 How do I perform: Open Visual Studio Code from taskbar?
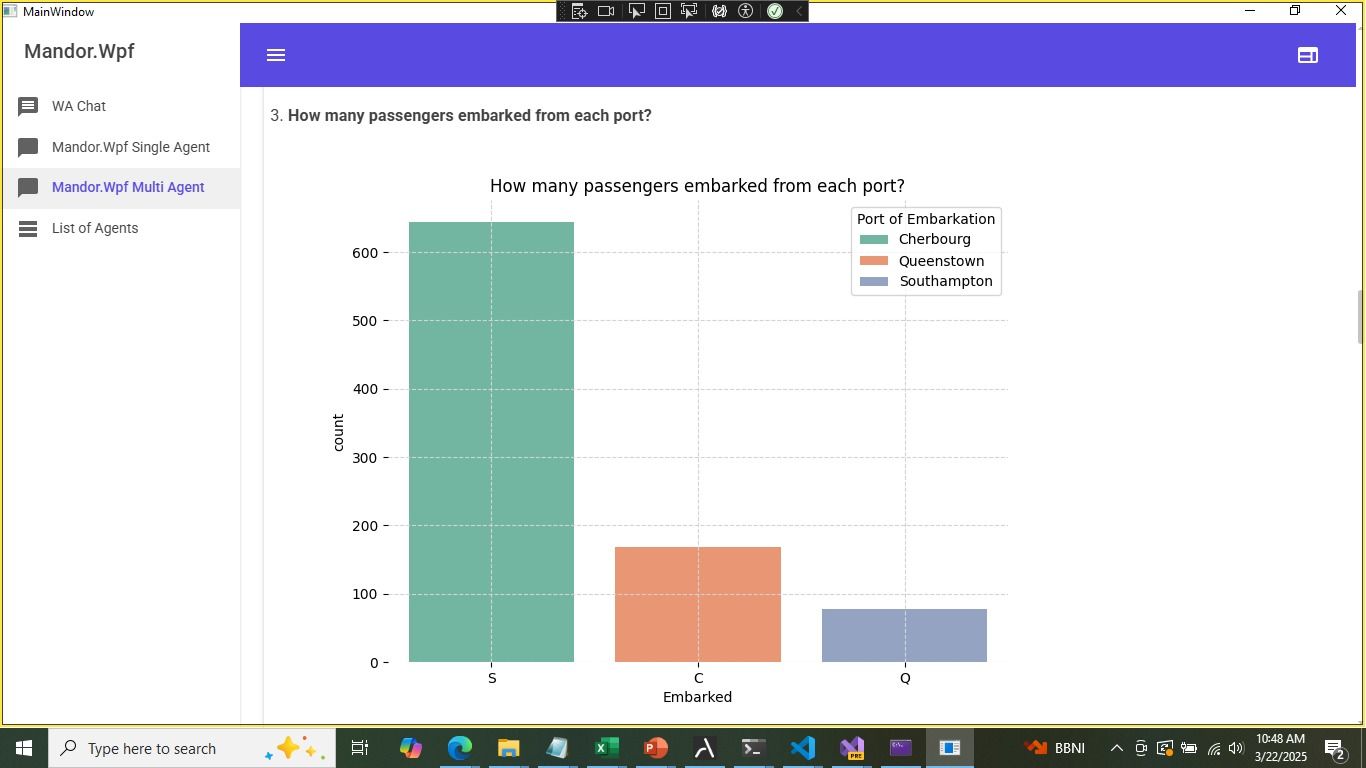pyautogui.click(x=802, y=748)
